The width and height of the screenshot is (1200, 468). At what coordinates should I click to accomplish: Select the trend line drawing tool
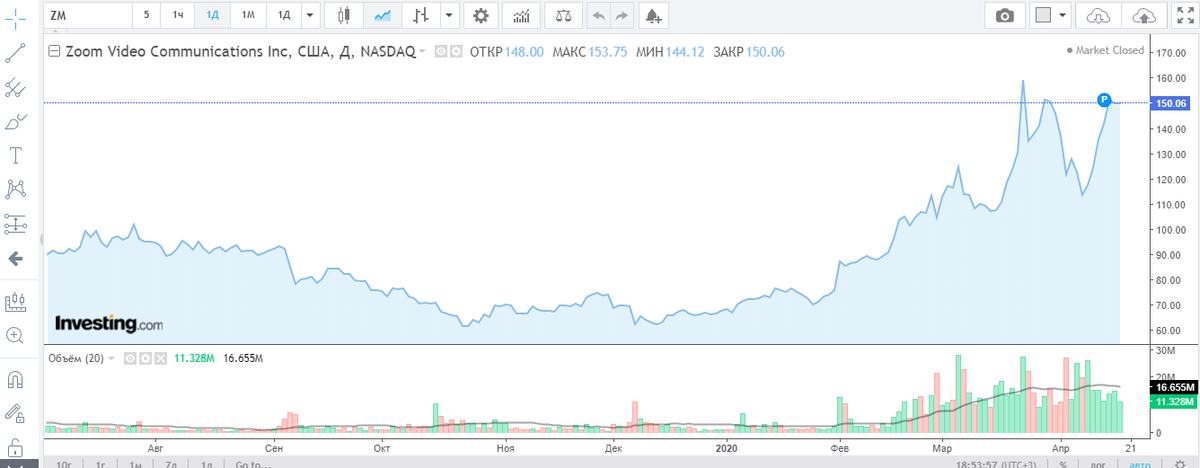15,54
